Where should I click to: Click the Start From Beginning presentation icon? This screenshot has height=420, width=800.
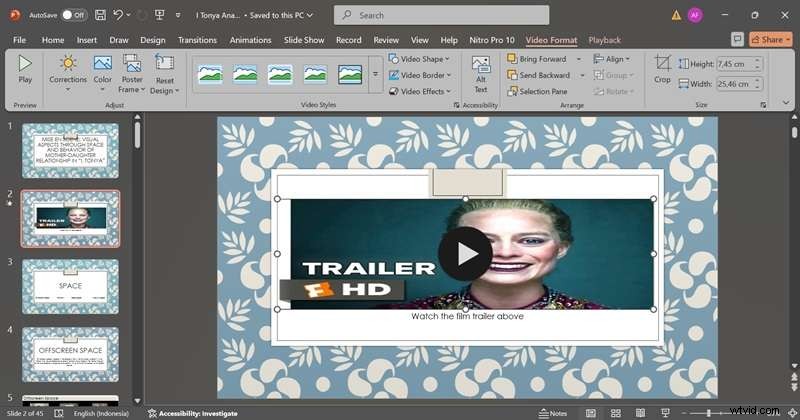(x=160, y=15)
